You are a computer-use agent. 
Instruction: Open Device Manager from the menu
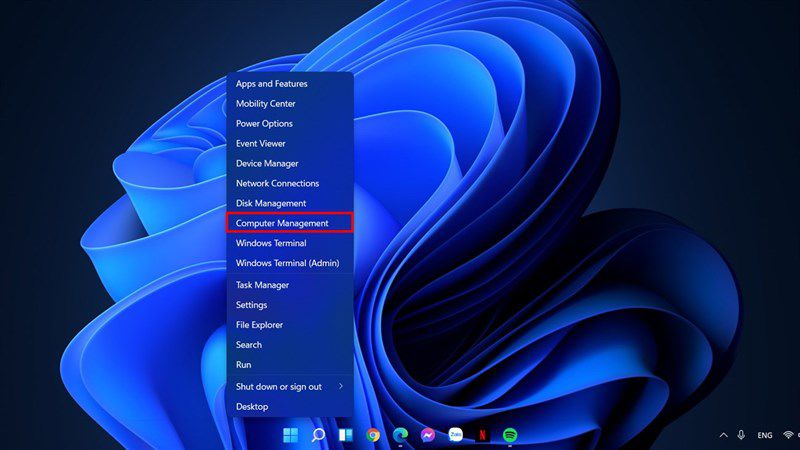(290, 163)
